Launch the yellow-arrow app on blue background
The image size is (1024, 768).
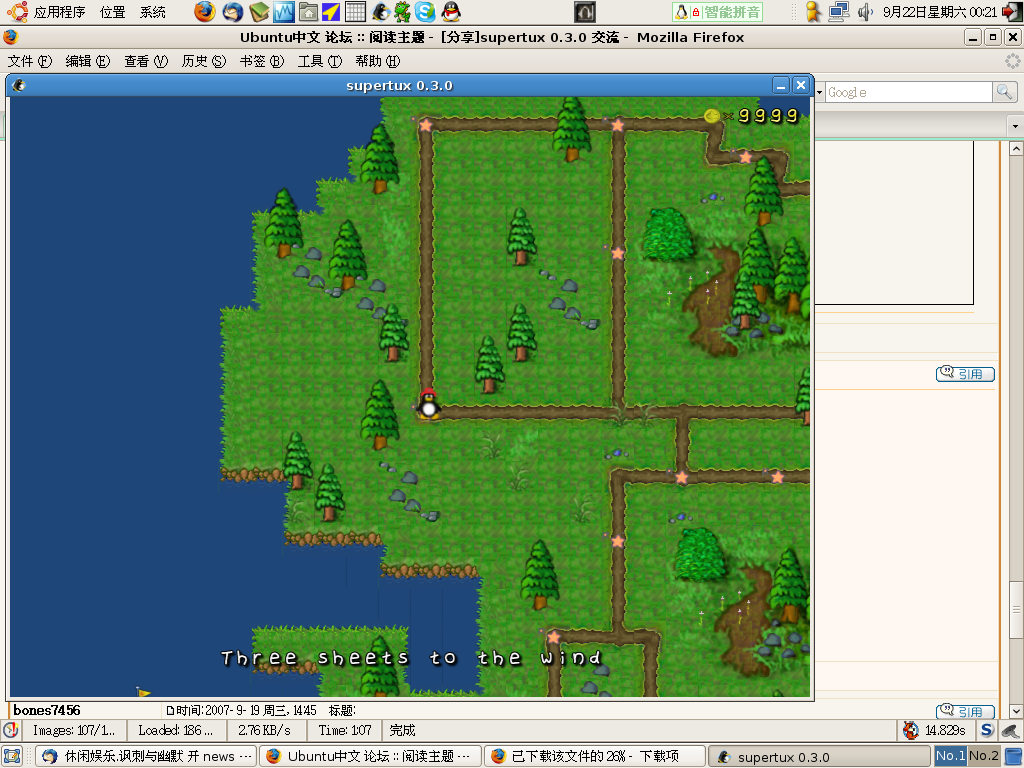(332, 12)
